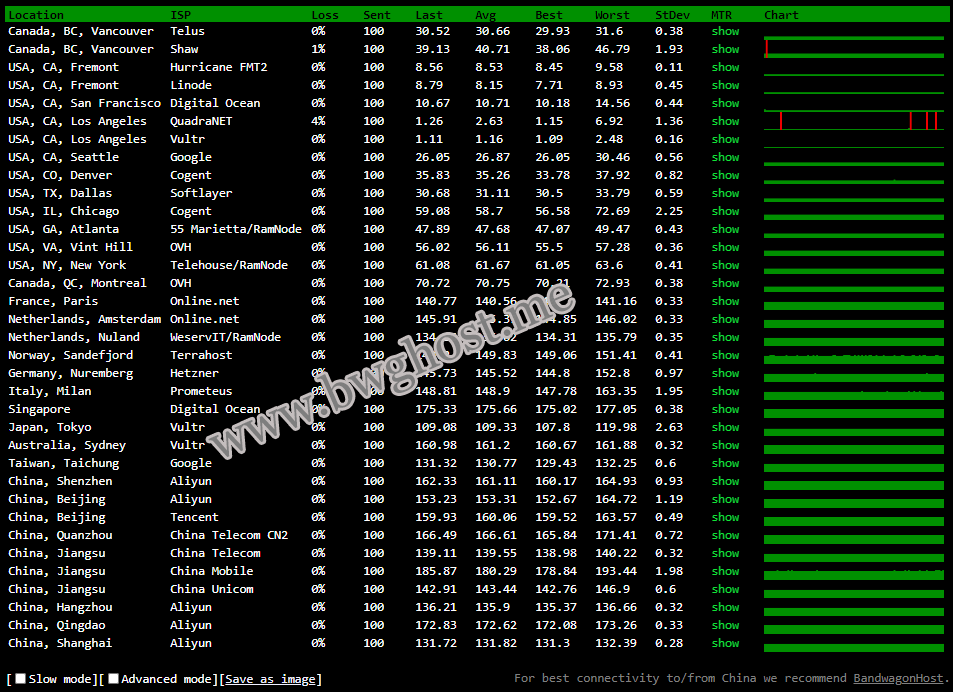Show MTR for Telehouse/RamNode New York
The width and height of the screenshot is (953, 692).
725,265
